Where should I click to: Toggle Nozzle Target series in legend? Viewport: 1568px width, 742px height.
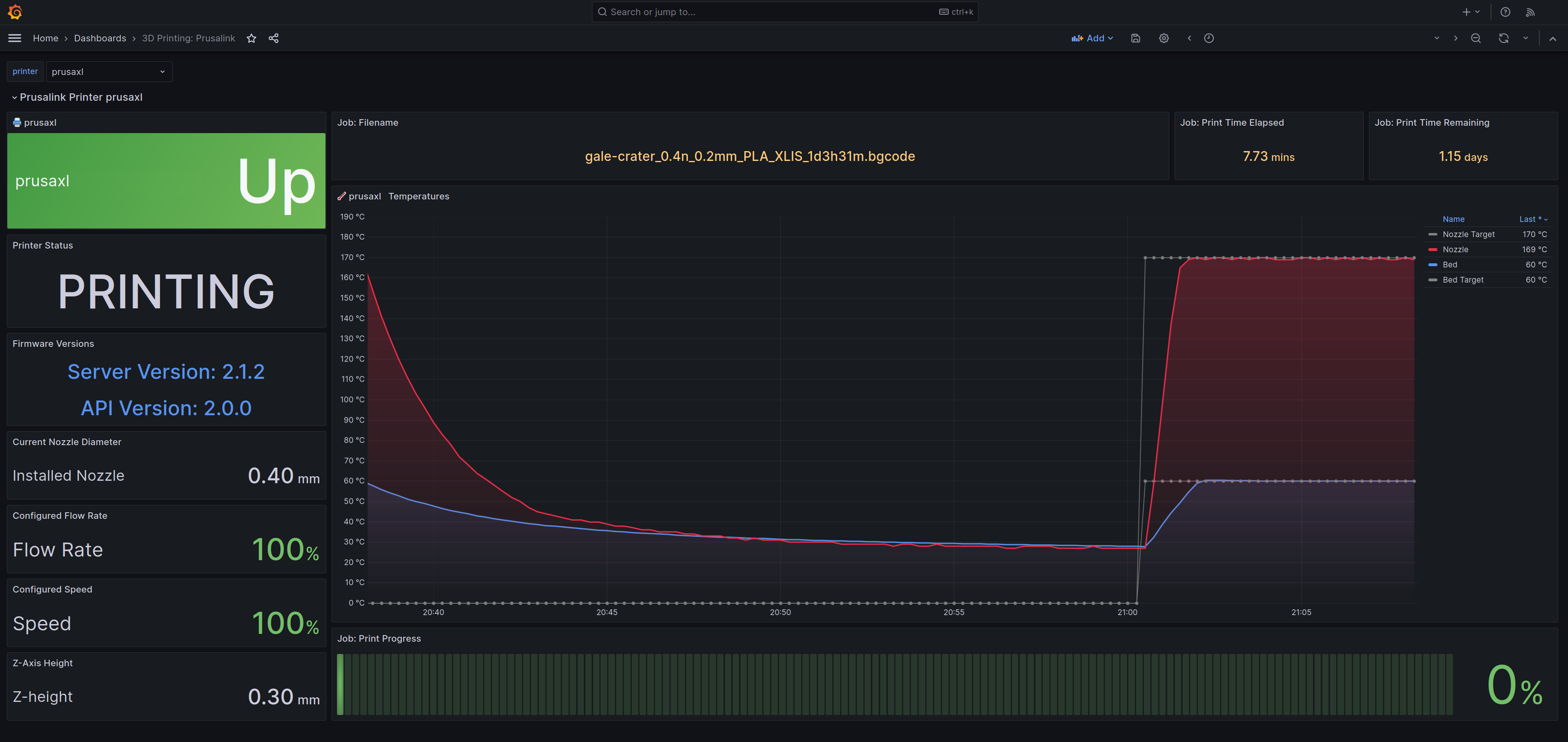coord(1468,234)
